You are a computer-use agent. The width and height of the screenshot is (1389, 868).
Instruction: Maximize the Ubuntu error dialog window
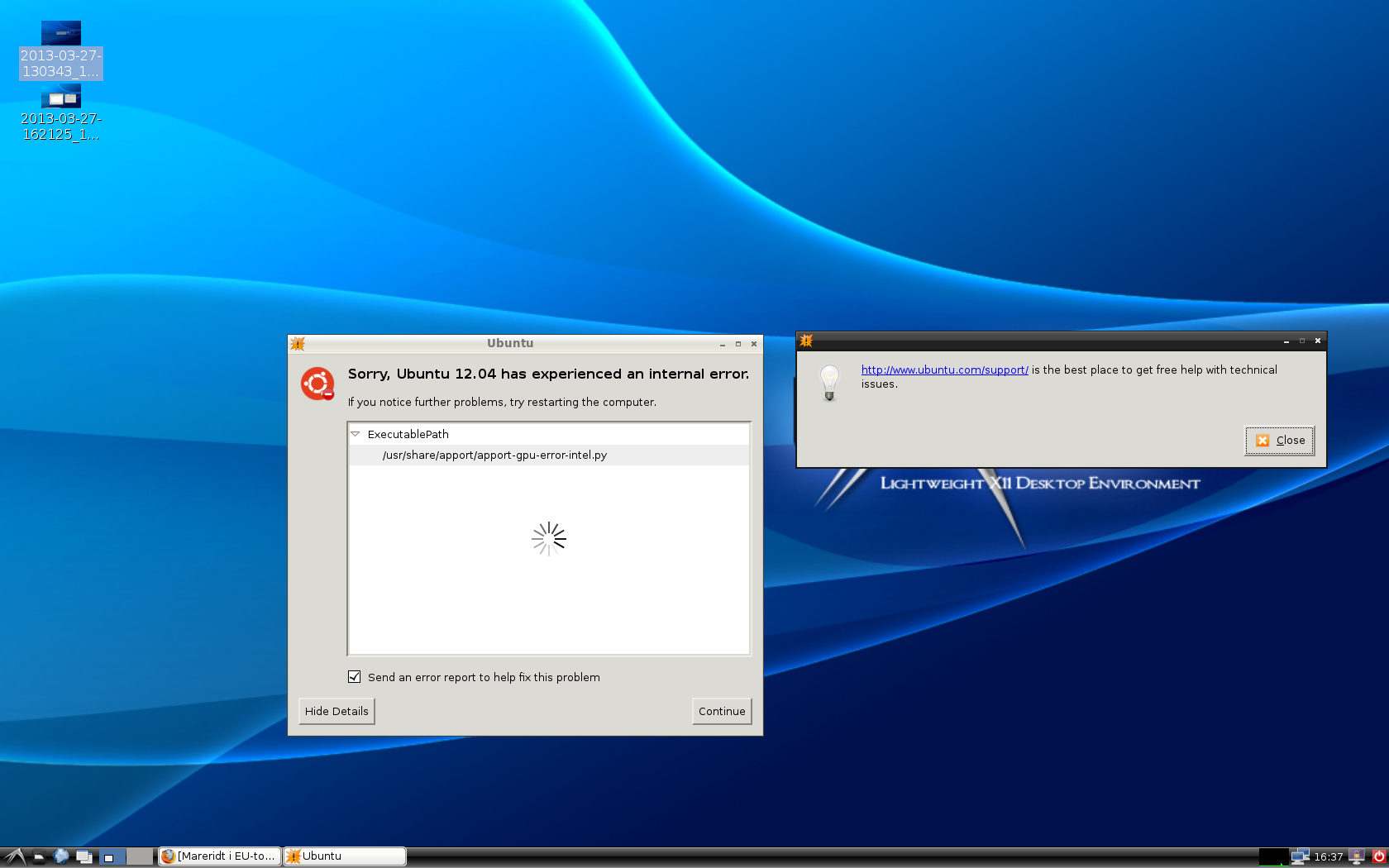click(x=738, y=344)
